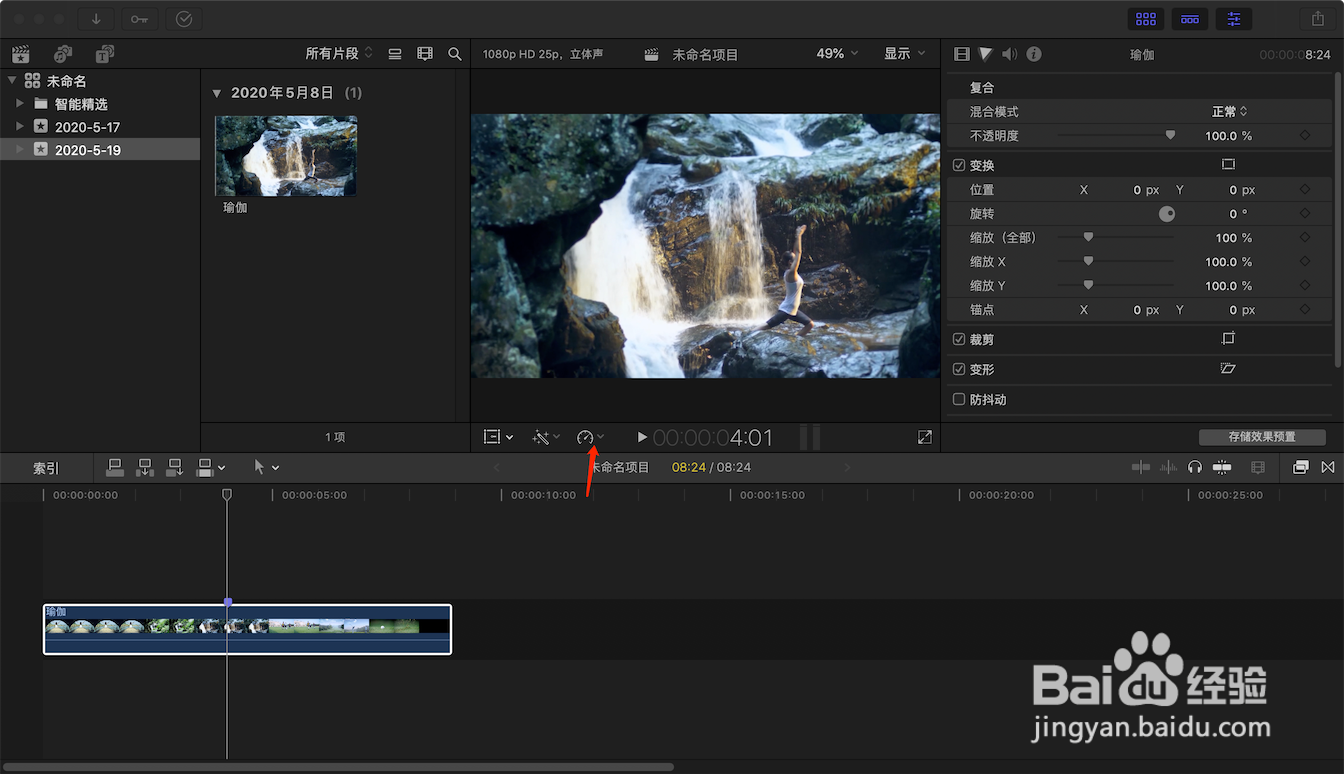Switch browser to list view icon
1344x774 pixels.
click(x=395, y=54)
